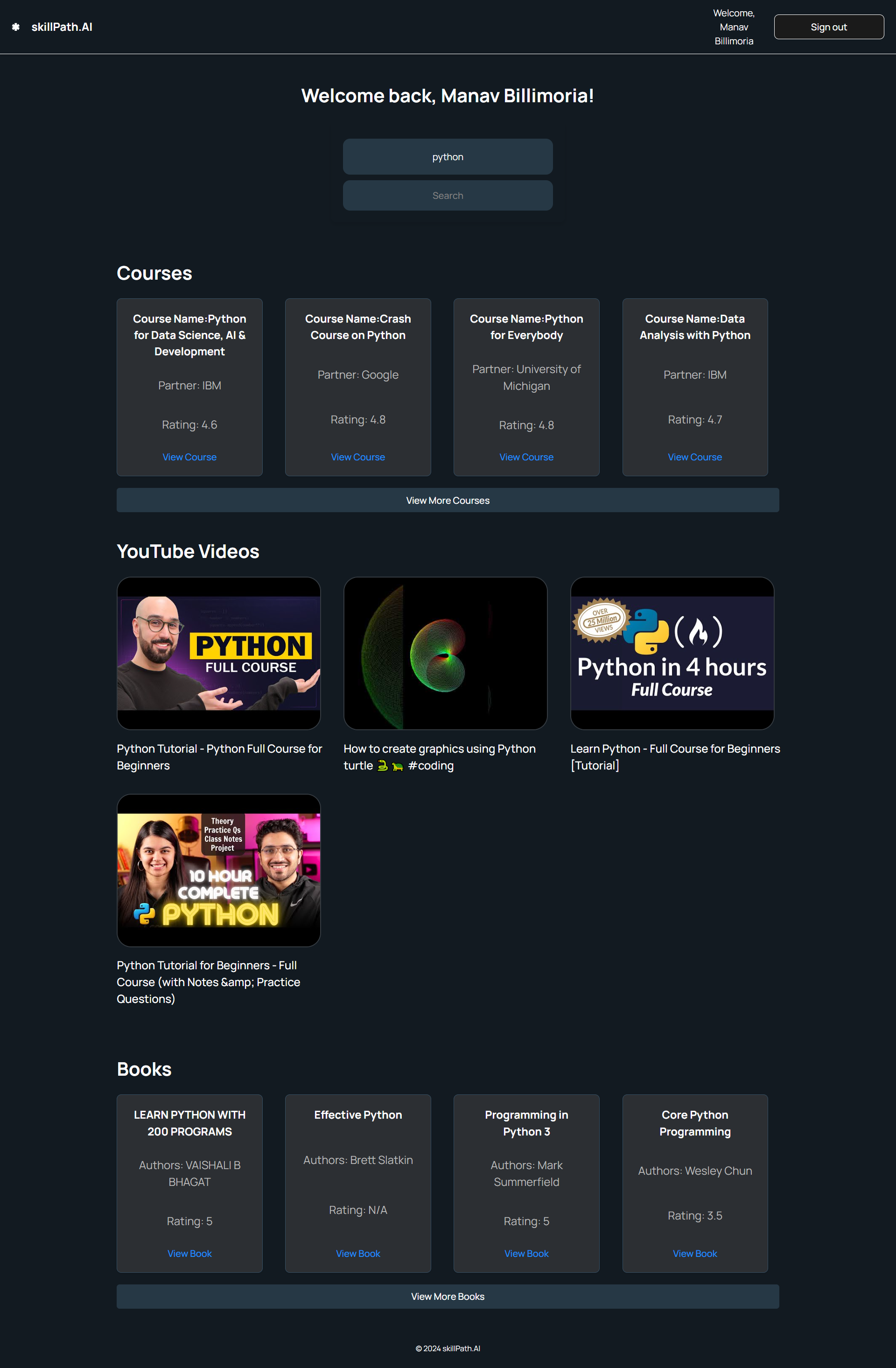Viewport: 896px width, 1368px height.
Task: Click the skillPath.AI brand name in header
Action: click(62, 27)
